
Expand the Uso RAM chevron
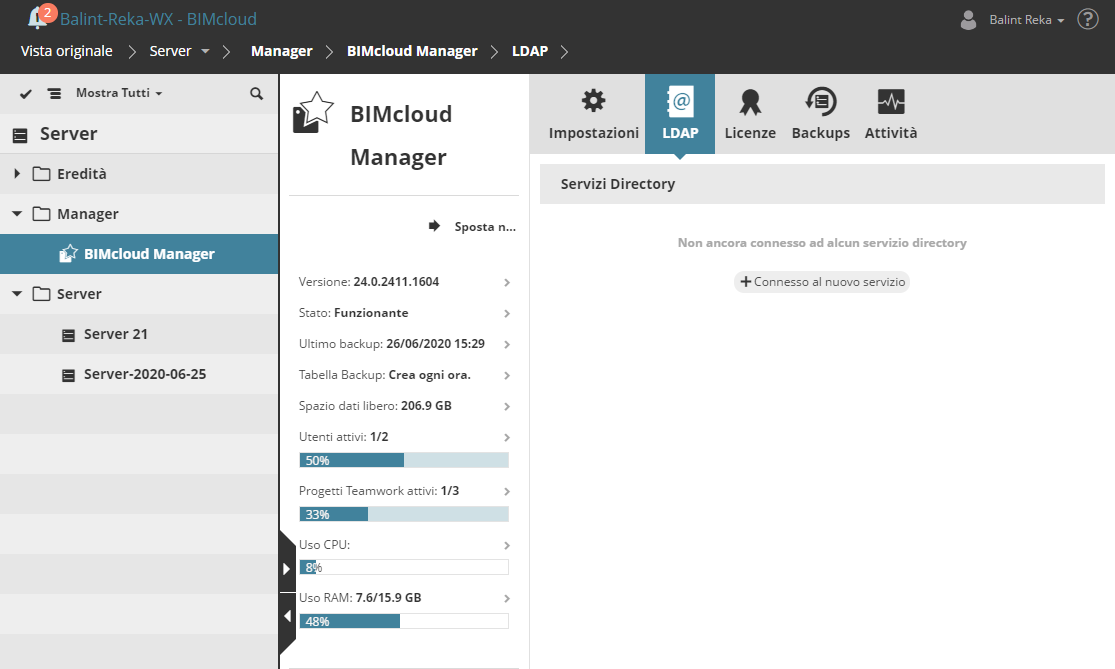pyautogui.click(x=507, y=599)
